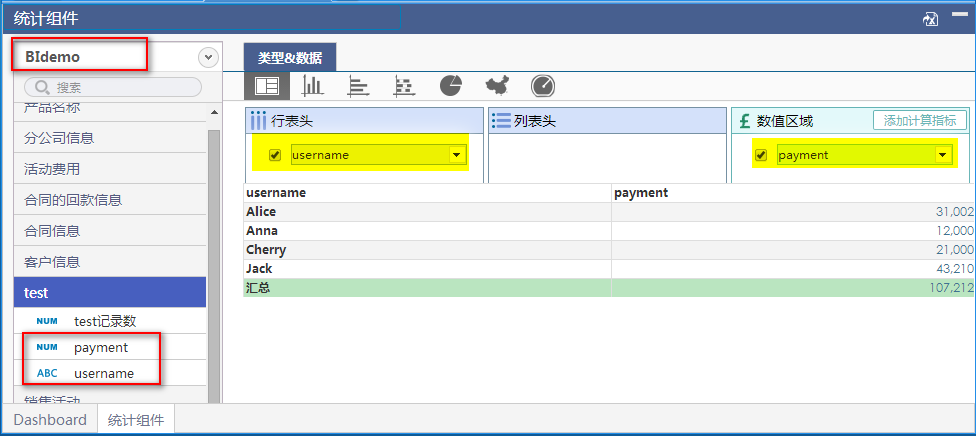
Task: Switch to the Dashboard tab
Action: pos(50,420)
